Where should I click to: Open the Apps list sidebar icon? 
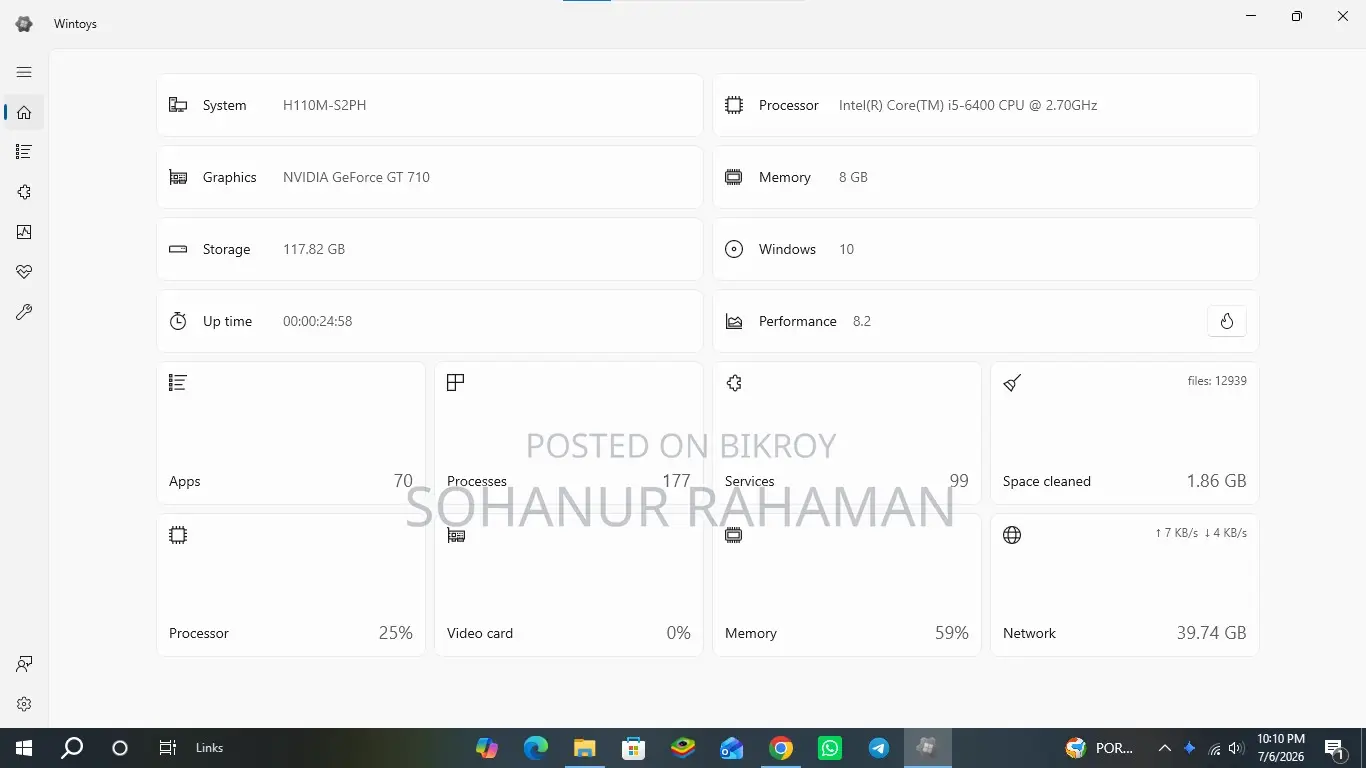coord(24,152)
